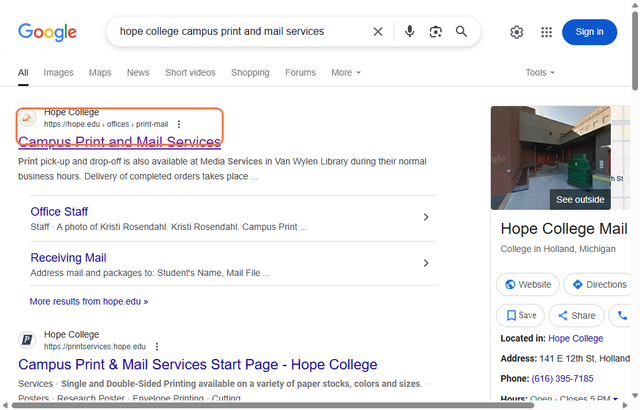Screen dimensions: 640x410
Task: Open the Hope College located-in link
Action: pos(576,338)
